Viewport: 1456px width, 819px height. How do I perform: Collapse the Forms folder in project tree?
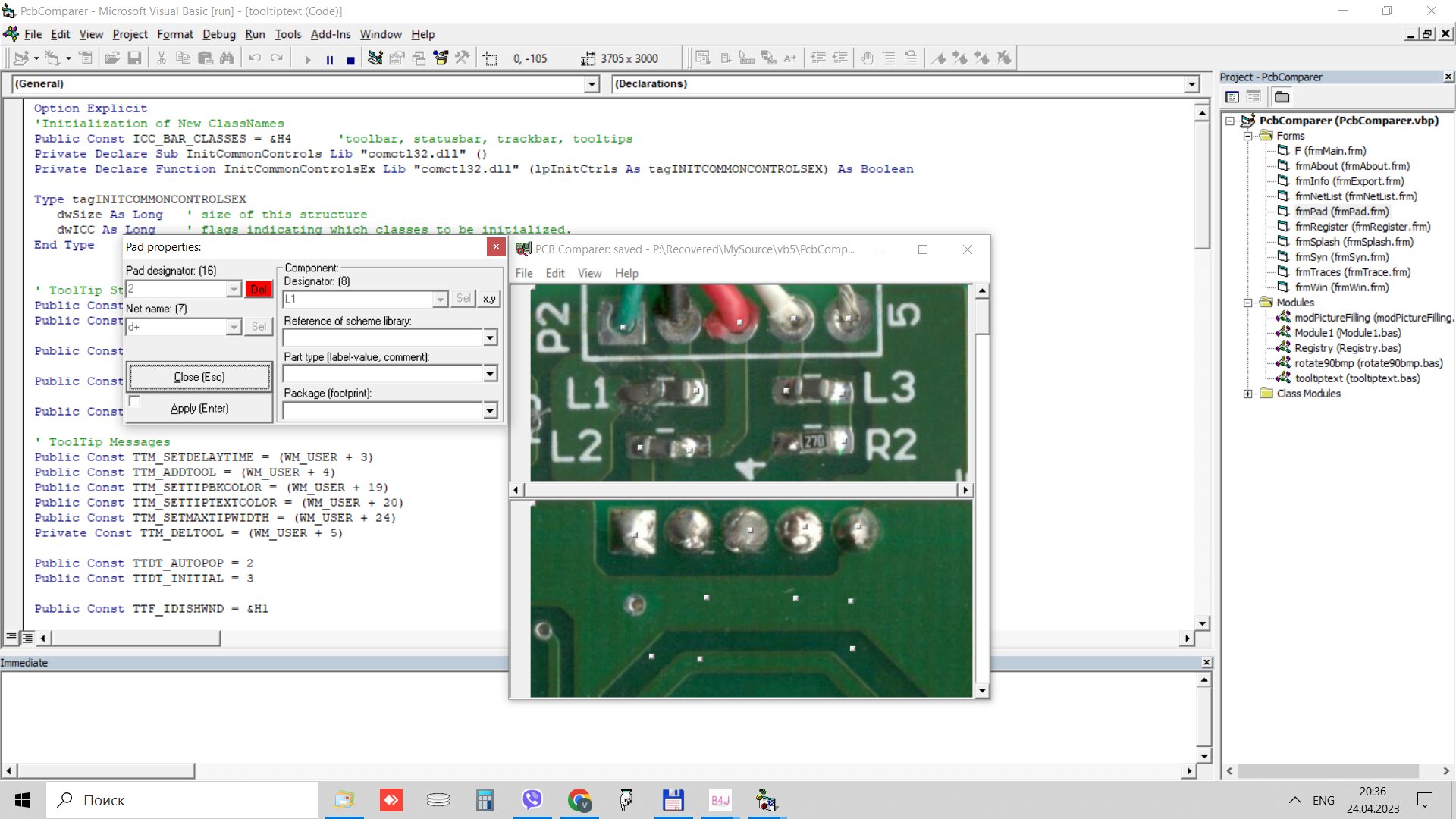[x=1247, y=136]
